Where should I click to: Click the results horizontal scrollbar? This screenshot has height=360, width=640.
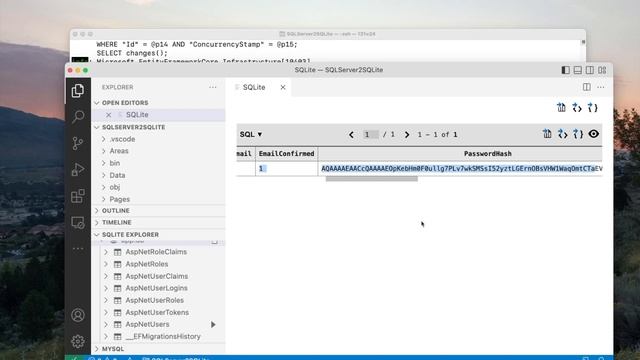371,179
